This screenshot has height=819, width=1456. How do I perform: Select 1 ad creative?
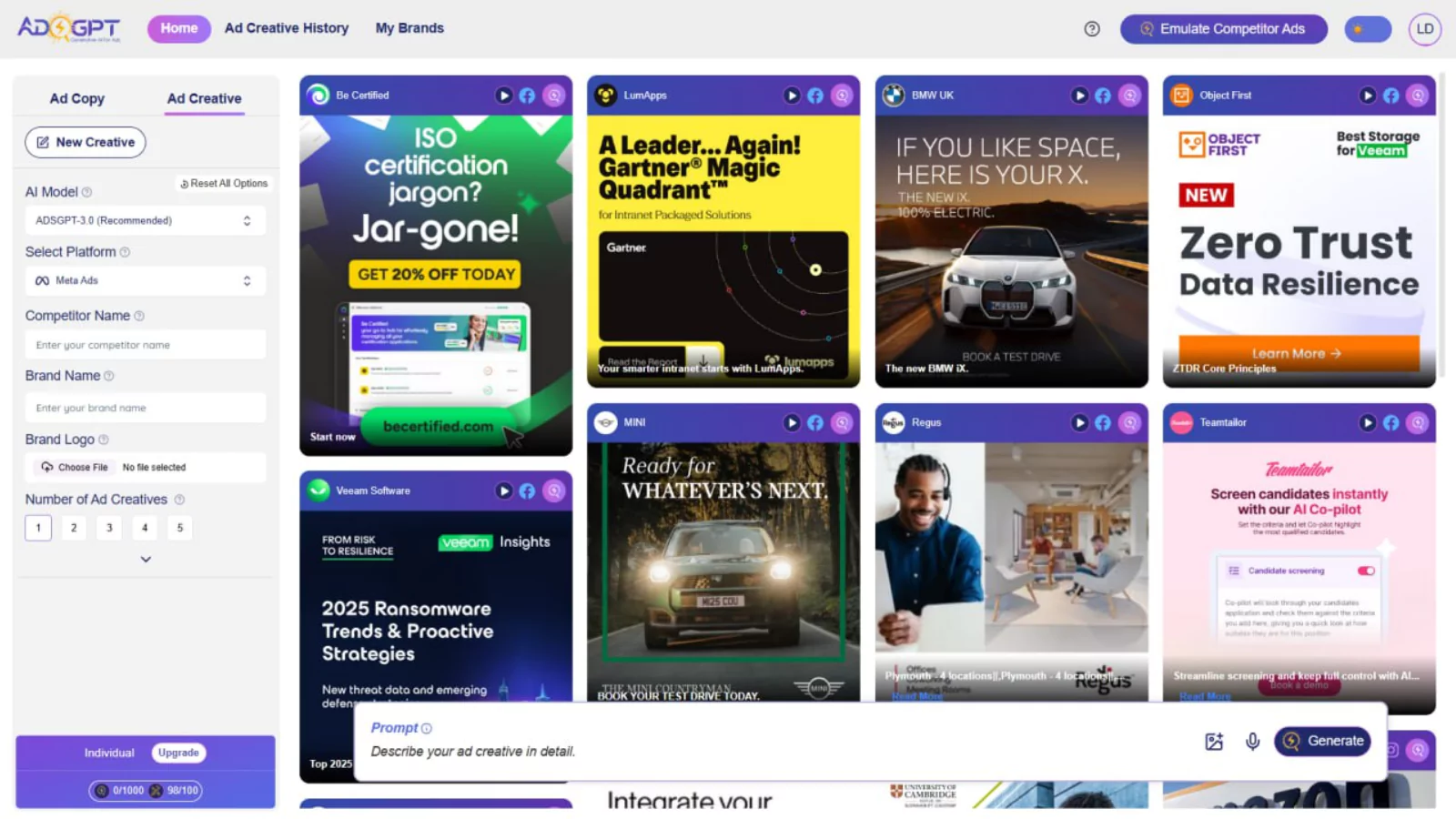[x=38, y=528]
